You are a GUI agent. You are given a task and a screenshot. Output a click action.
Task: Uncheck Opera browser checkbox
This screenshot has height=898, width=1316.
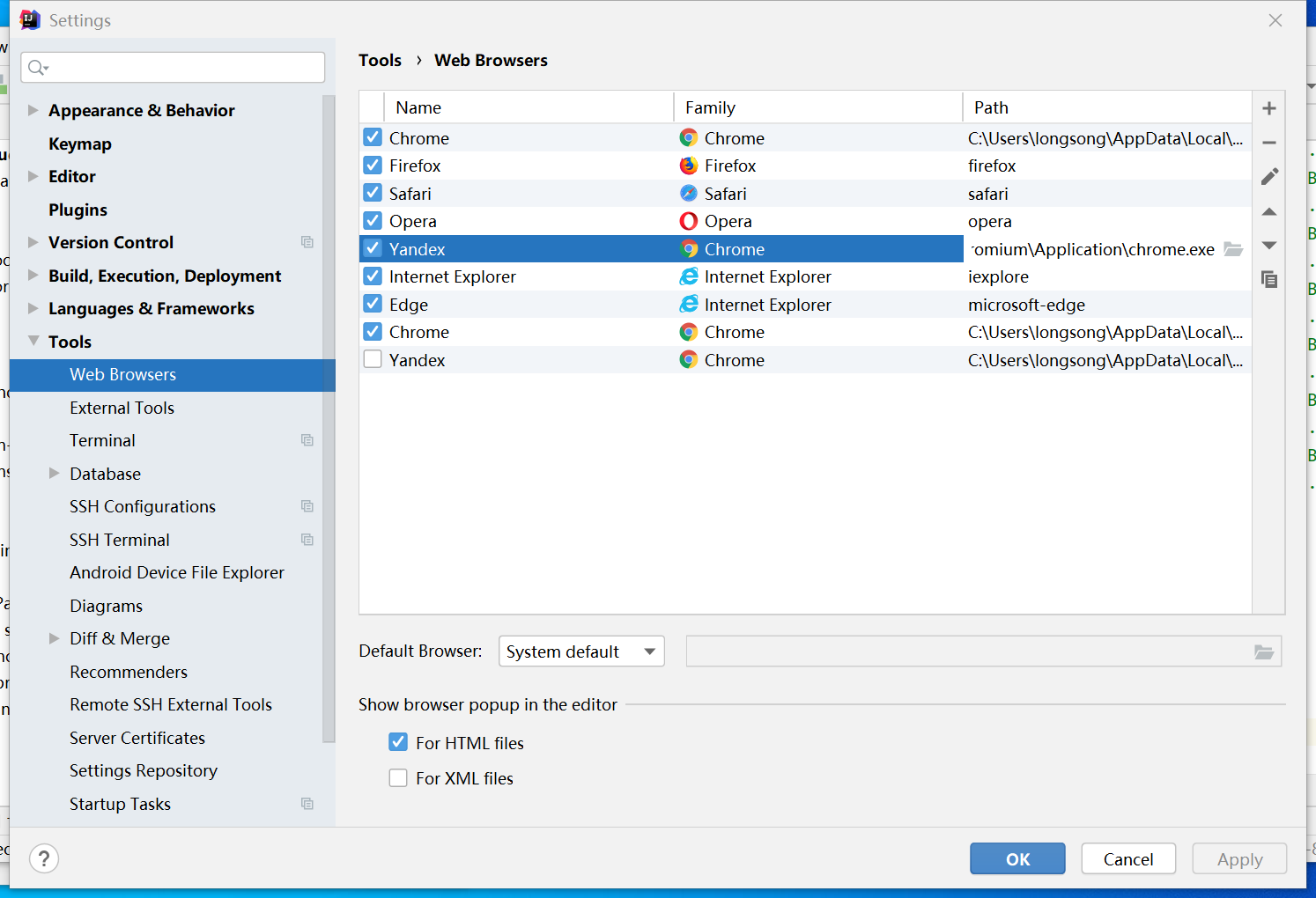coord(373,221)
